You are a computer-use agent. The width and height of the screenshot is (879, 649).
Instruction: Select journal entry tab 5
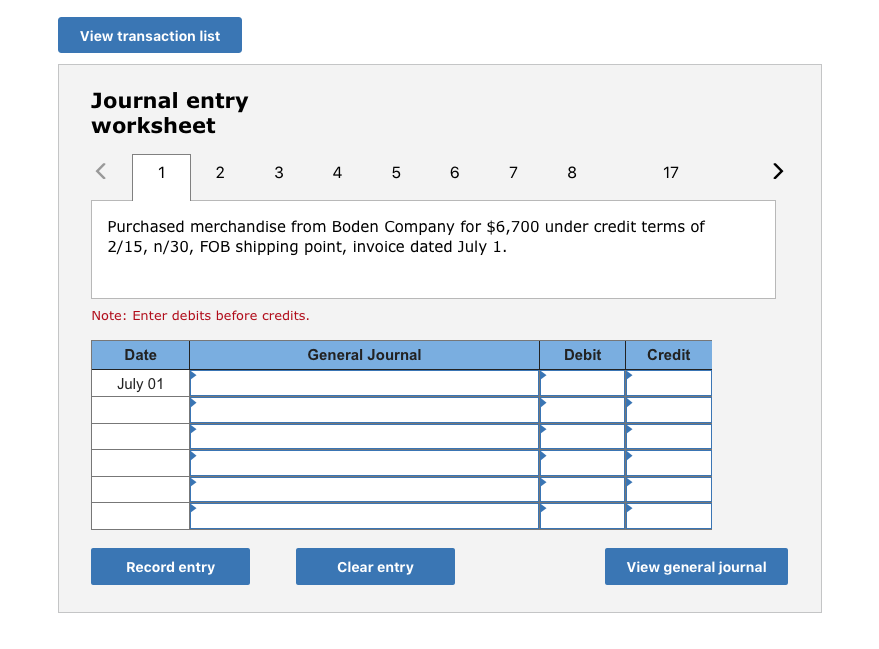(396, 173)
